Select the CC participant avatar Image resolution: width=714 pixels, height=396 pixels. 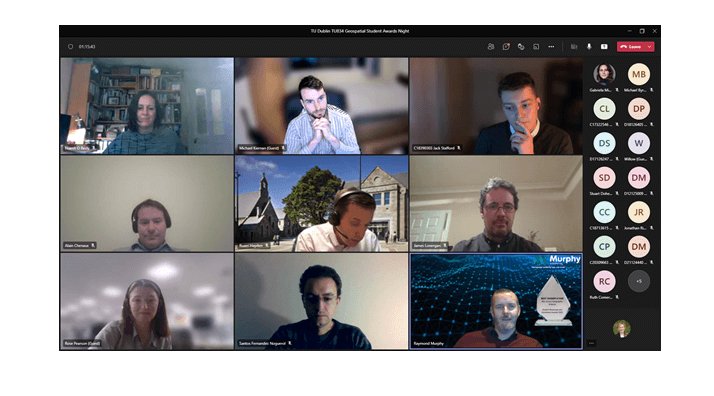coord(604,212)
